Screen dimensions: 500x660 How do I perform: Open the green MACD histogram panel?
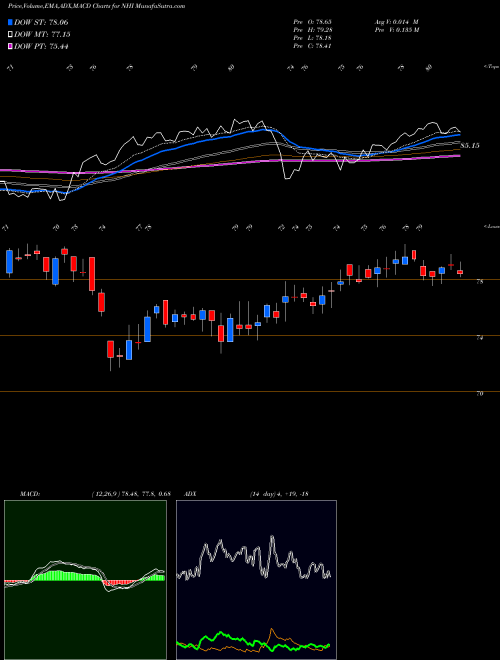click(x=85, y=580)
